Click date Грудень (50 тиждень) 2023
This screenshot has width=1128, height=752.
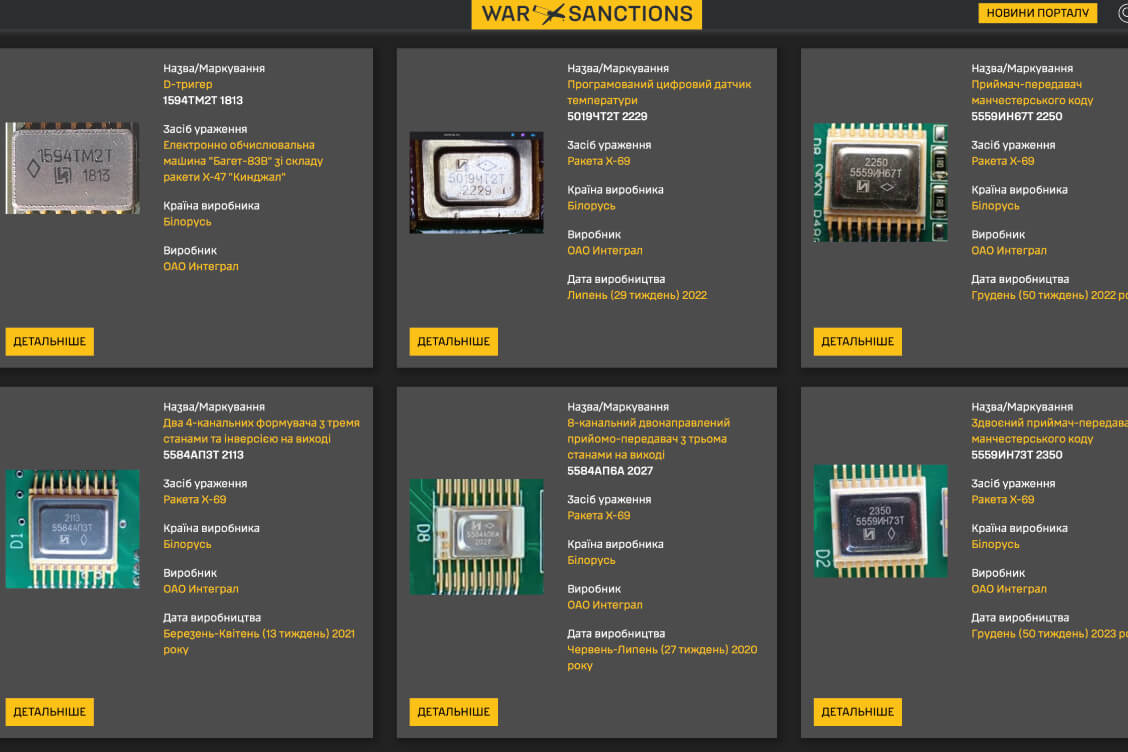(1050, 633)
